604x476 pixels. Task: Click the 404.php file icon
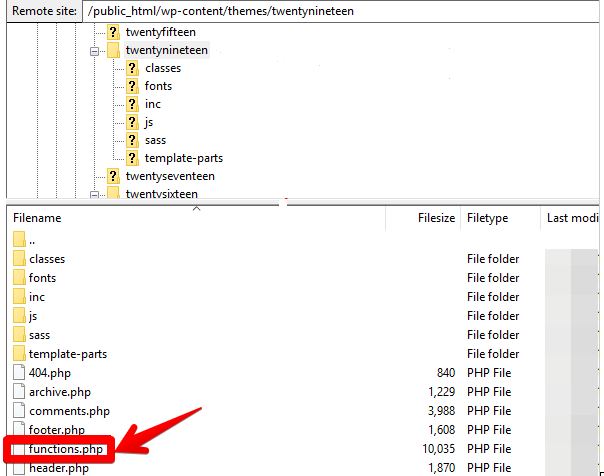point(20,373)
